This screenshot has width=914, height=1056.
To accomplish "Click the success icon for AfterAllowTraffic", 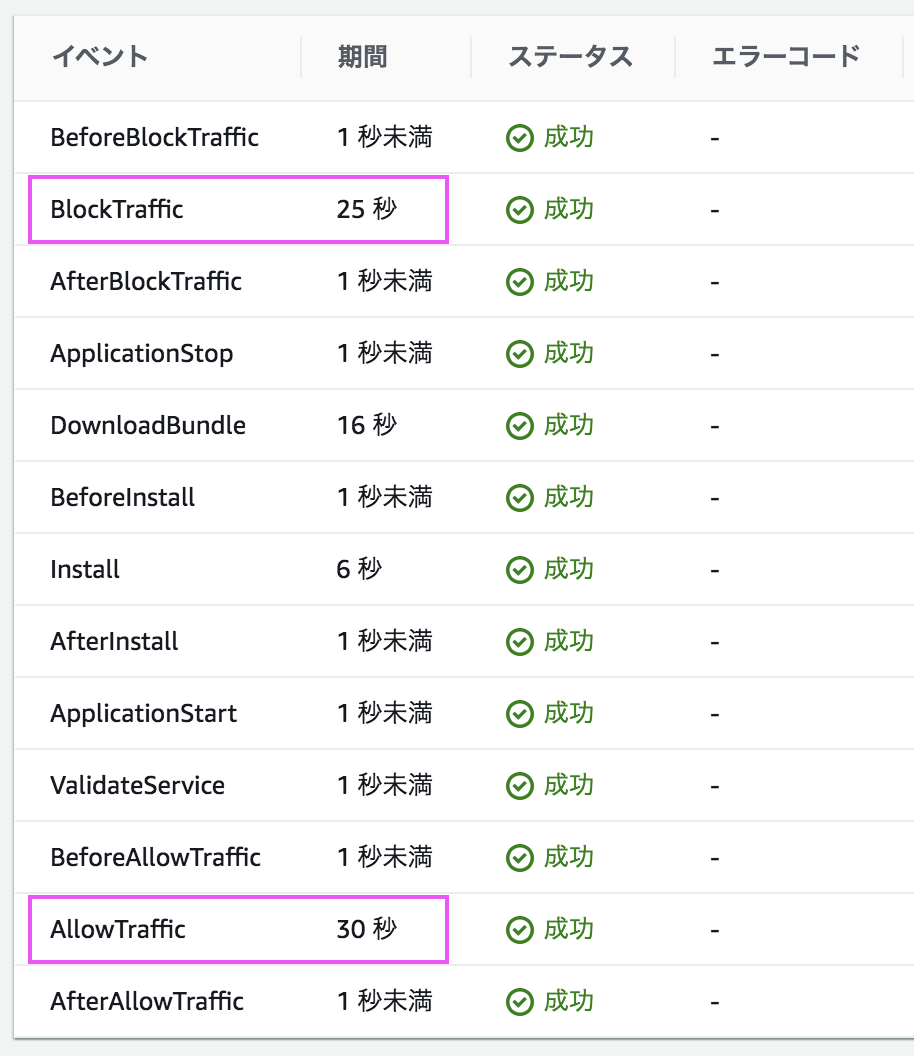I will click(x=519, y=1002).
